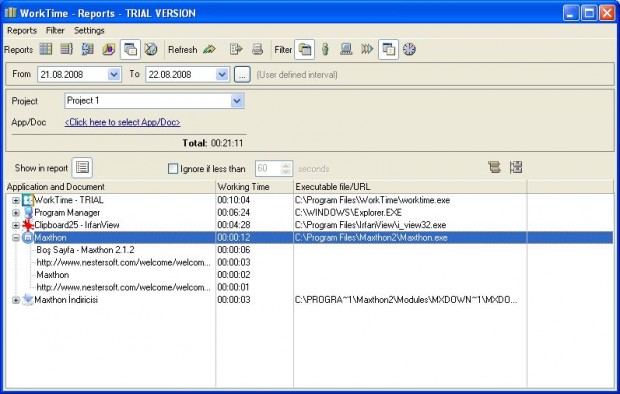The image size is (620, 394).
Task: Click the triple arrows filter icon
Action: [x=367, y=49]
